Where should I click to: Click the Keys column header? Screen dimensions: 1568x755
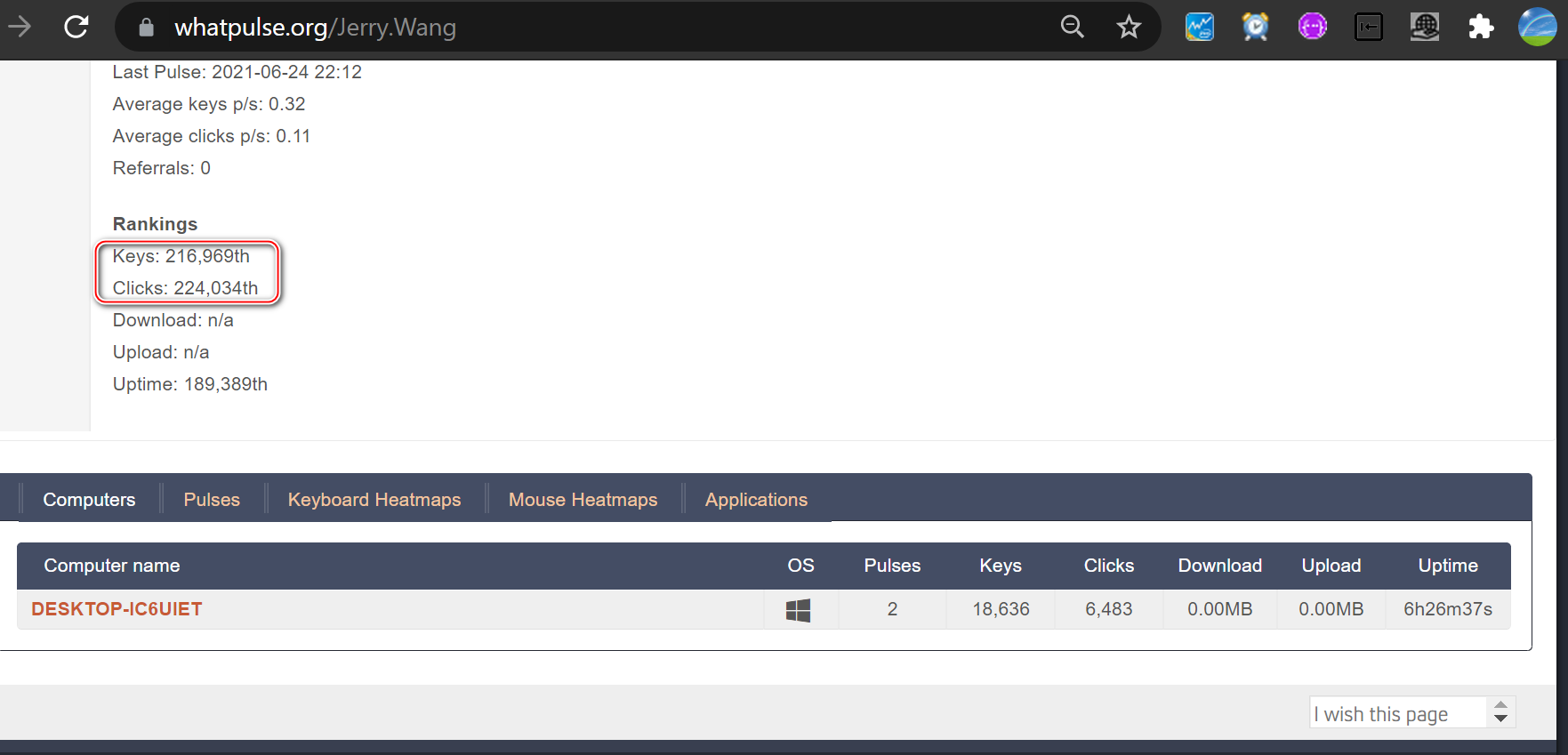pyautogui.click(x=1001, y=566)
